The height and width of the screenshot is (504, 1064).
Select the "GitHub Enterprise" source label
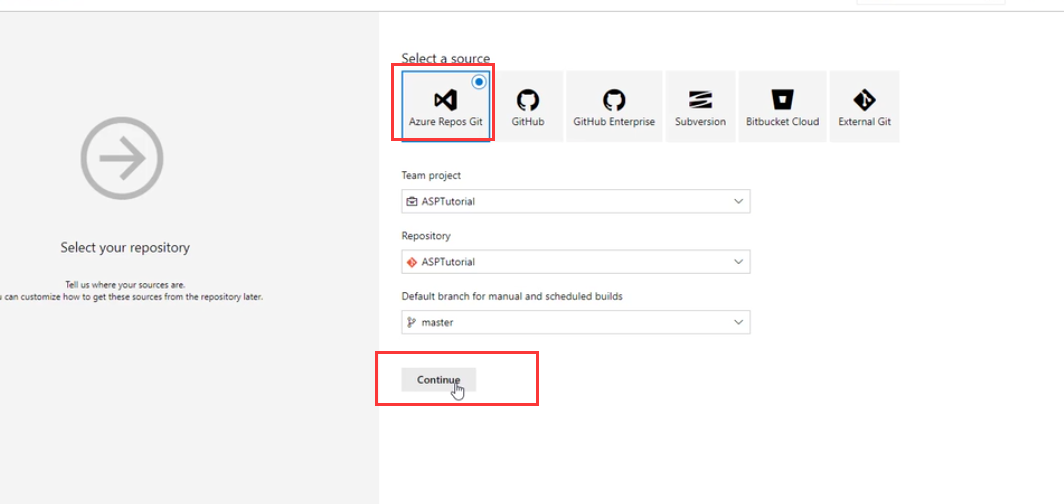pyautogui.click(x=614, y=122)
